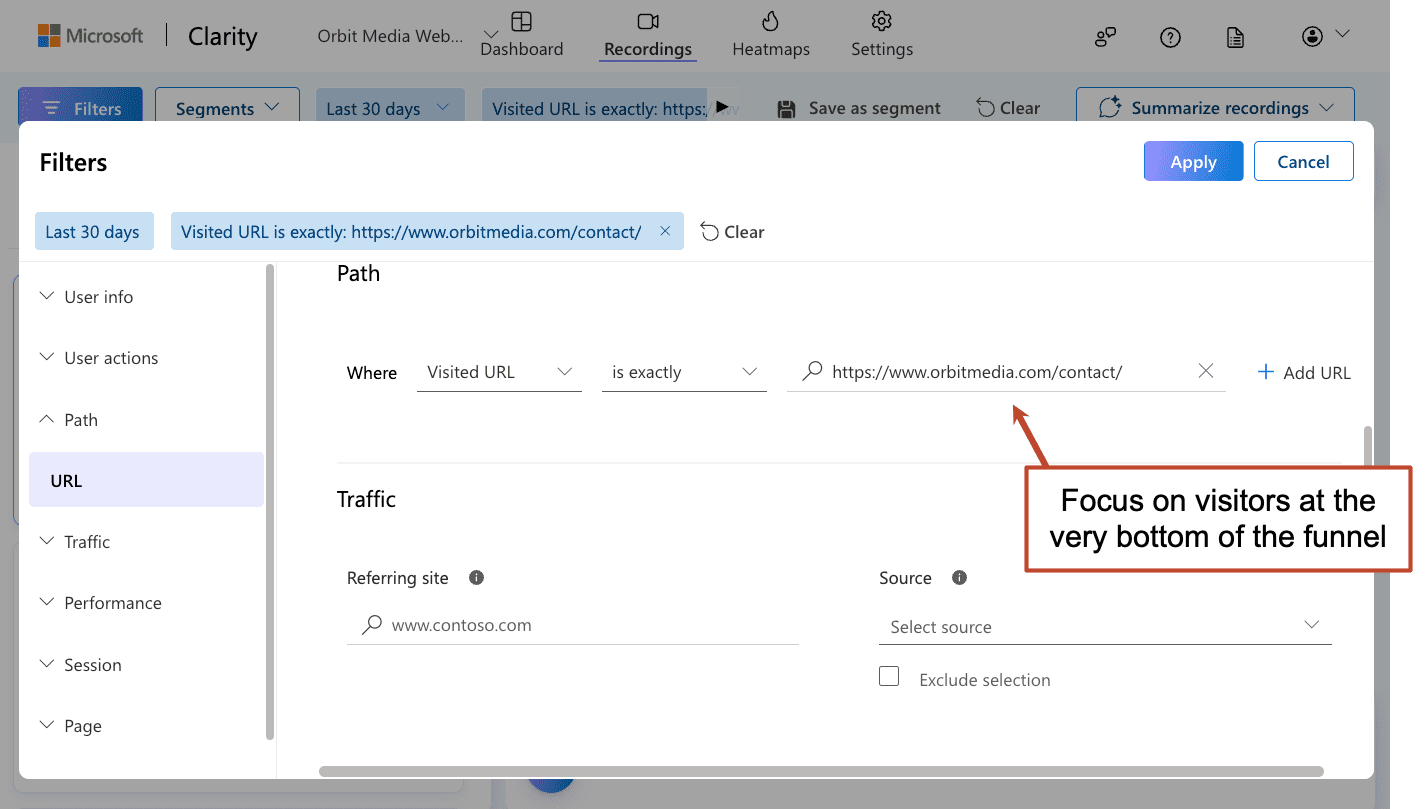1426x809 pixels.
Task: Switch to the Recordings tab
Action: point(648,35)
